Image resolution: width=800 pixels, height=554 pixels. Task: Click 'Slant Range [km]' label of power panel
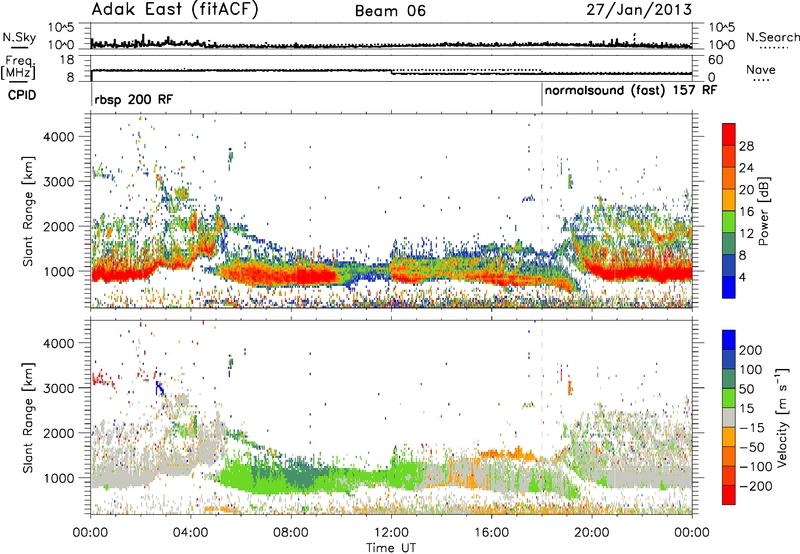[x=28, y=211]
